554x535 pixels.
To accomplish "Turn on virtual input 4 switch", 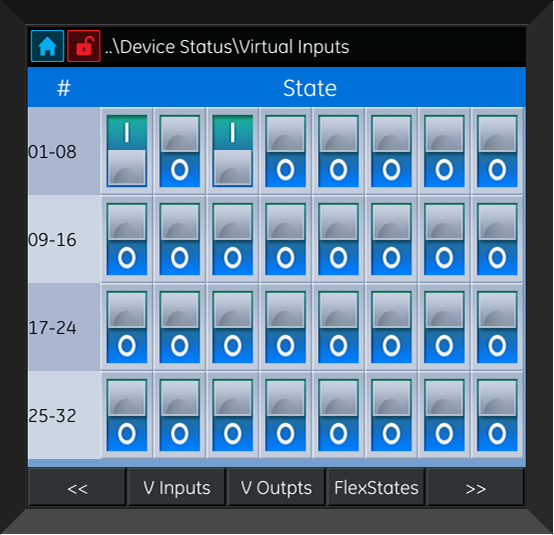I will (285, 151).
